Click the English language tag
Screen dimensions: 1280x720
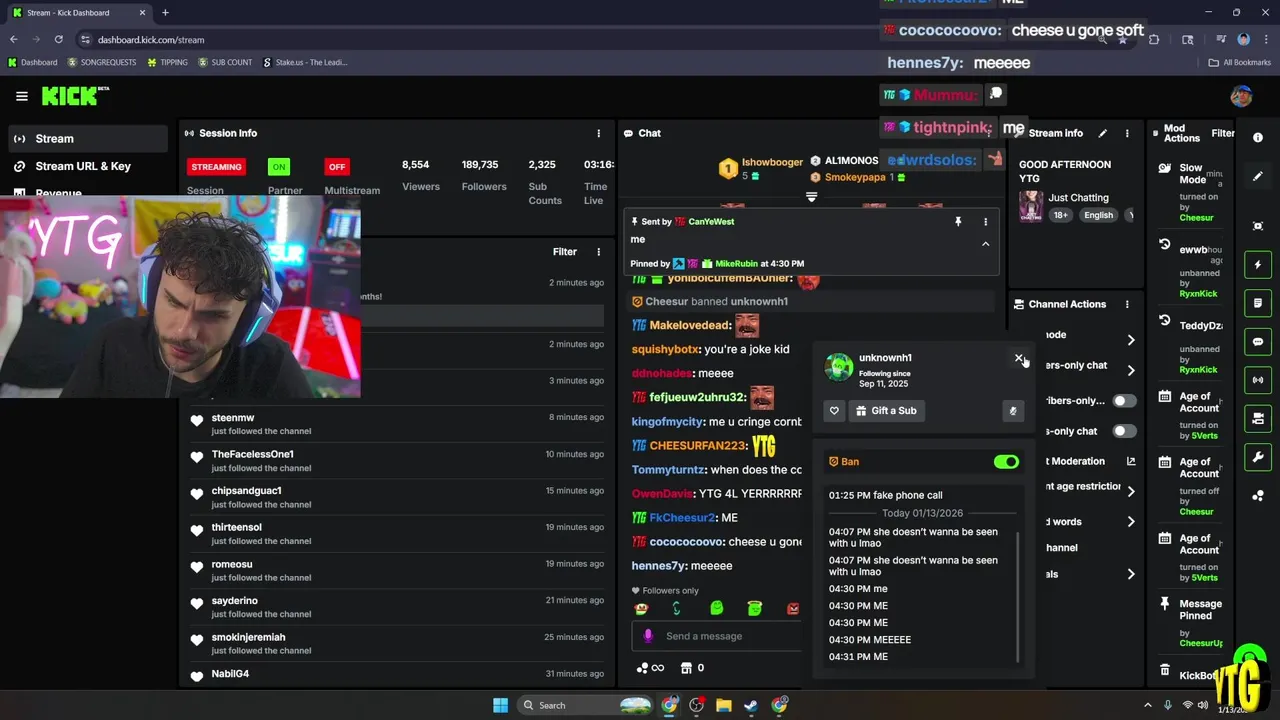pyautogui.click(x=1098, y=215)
